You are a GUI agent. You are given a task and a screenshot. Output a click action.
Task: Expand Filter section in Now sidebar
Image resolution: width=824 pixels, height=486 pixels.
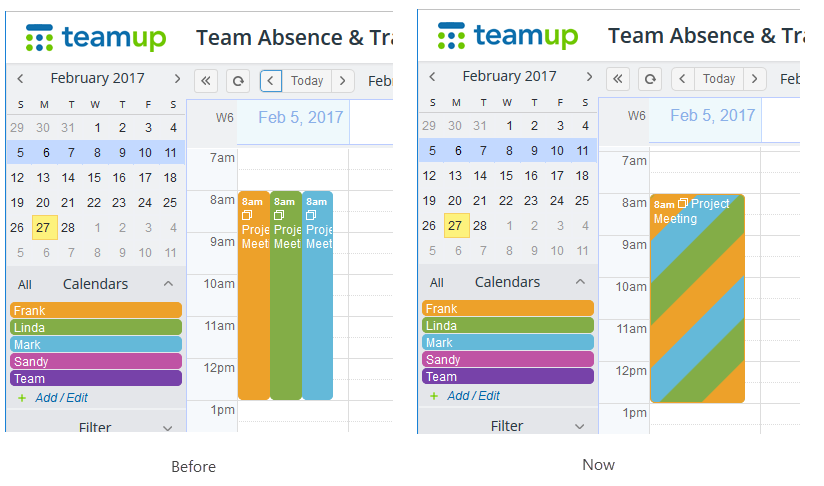pos(580,426)
